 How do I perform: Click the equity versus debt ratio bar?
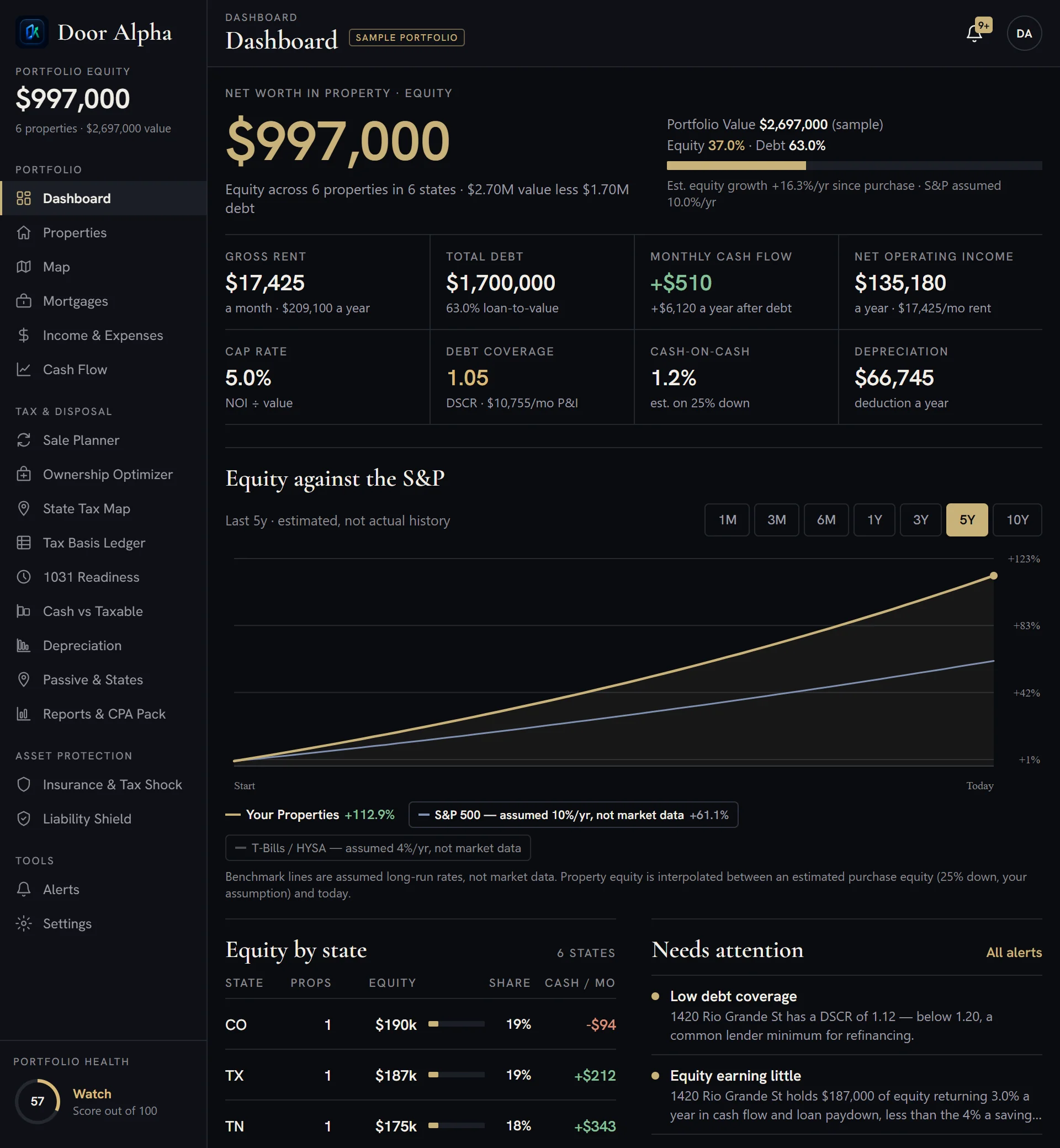tap(854, 166)
